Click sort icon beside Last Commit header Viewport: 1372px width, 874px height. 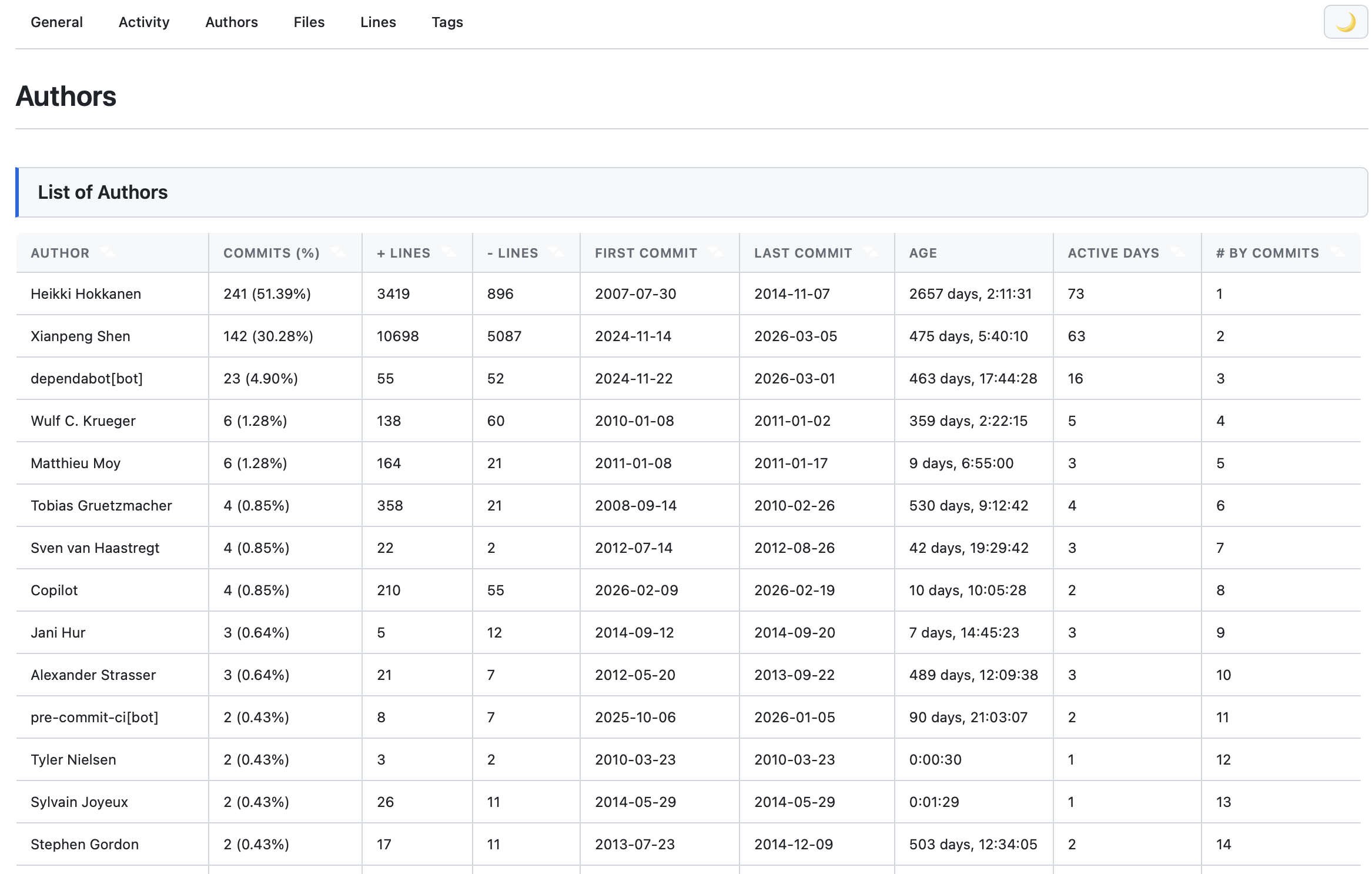pos(871,252)
